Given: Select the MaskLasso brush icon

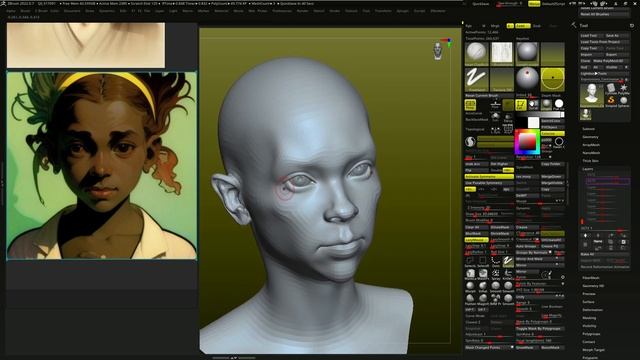Looking at the screenshot, I should pyautogui.click(x=470, y=274).
